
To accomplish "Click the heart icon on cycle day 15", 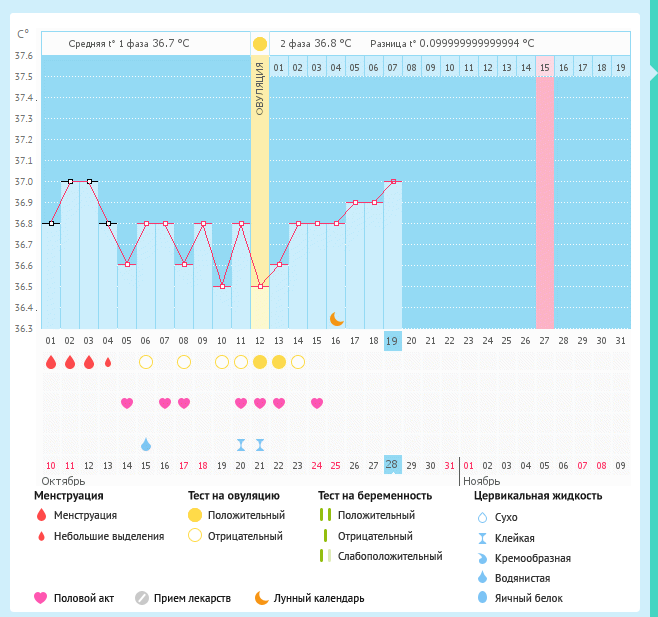I will click(317, 403).
